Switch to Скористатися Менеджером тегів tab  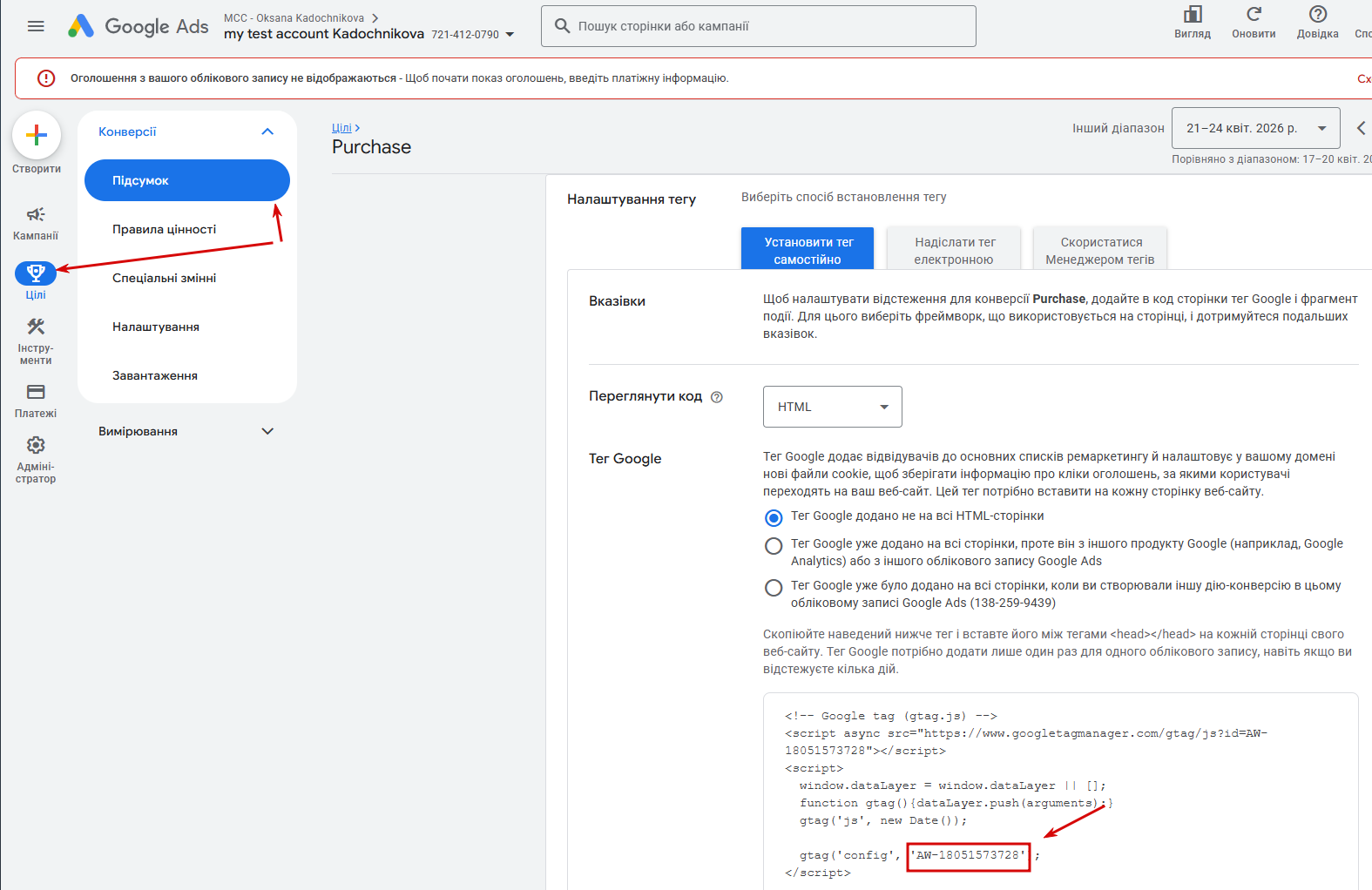[x=1100, y=249]
